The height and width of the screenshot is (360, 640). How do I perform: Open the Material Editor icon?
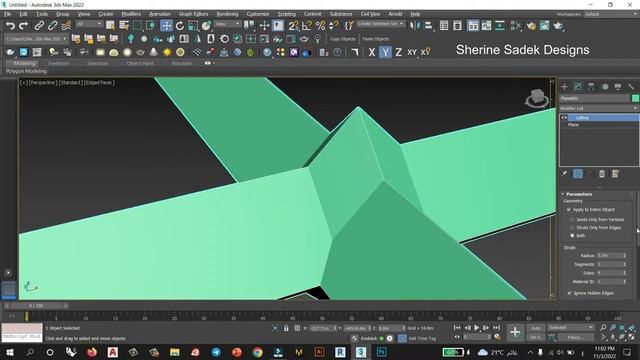(516, 26)
